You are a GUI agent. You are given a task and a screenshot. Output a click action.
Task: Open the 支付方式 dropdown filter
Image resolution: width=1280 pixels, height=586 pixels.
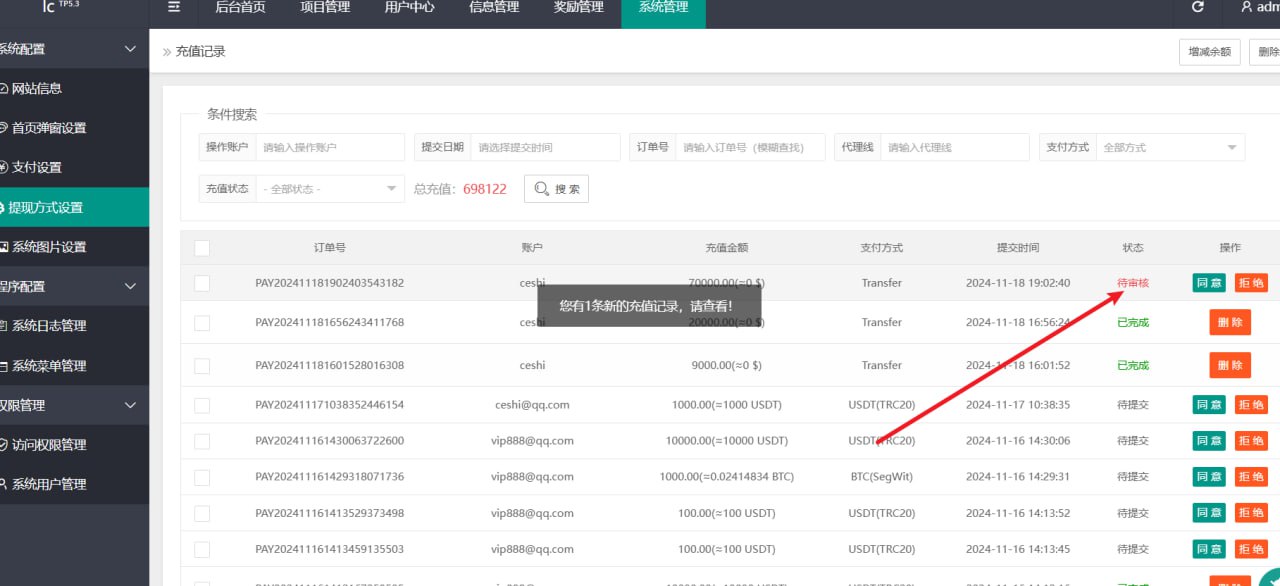click(1170, 147)
